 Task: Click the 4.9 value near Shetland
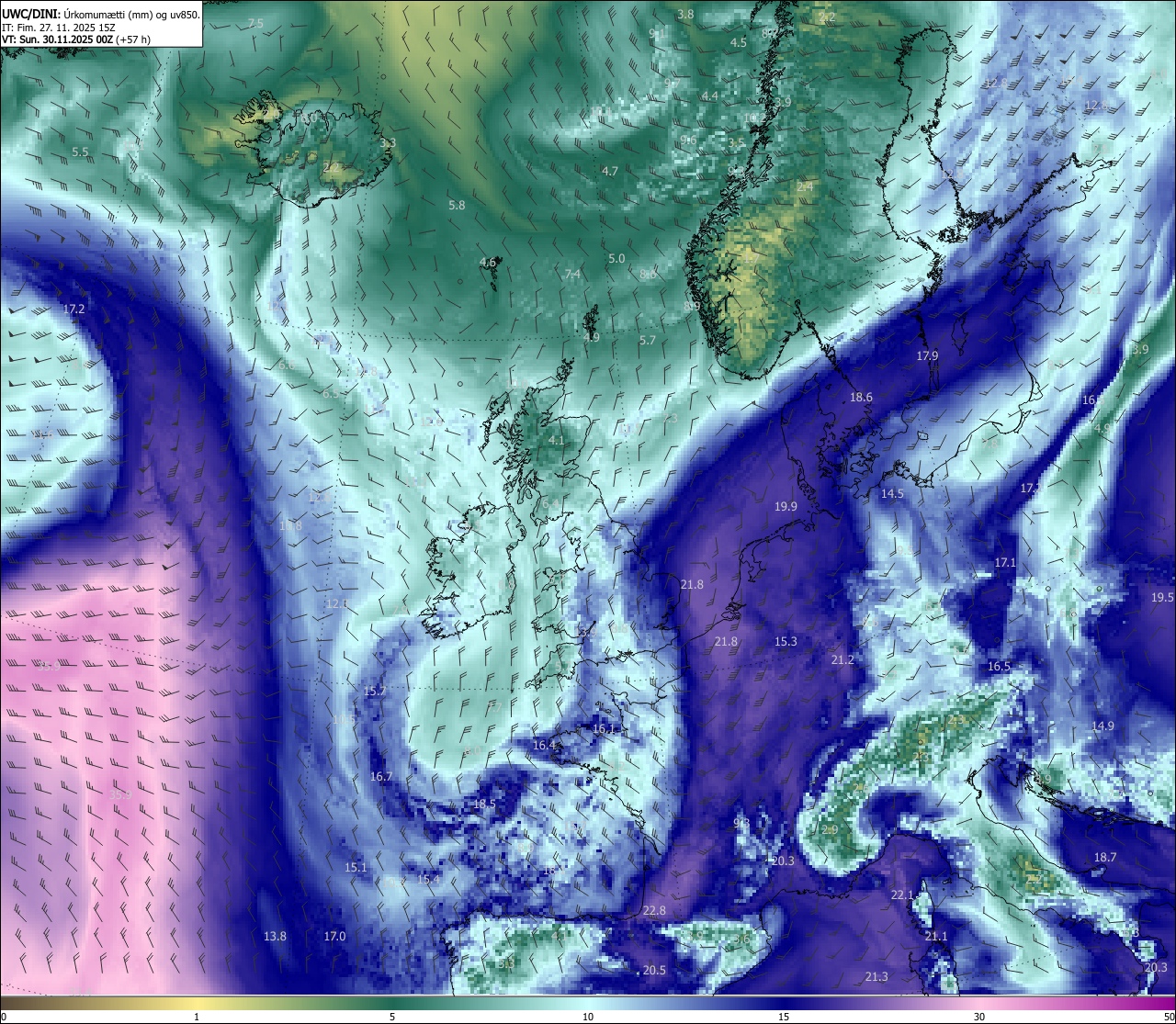point(592,338)
